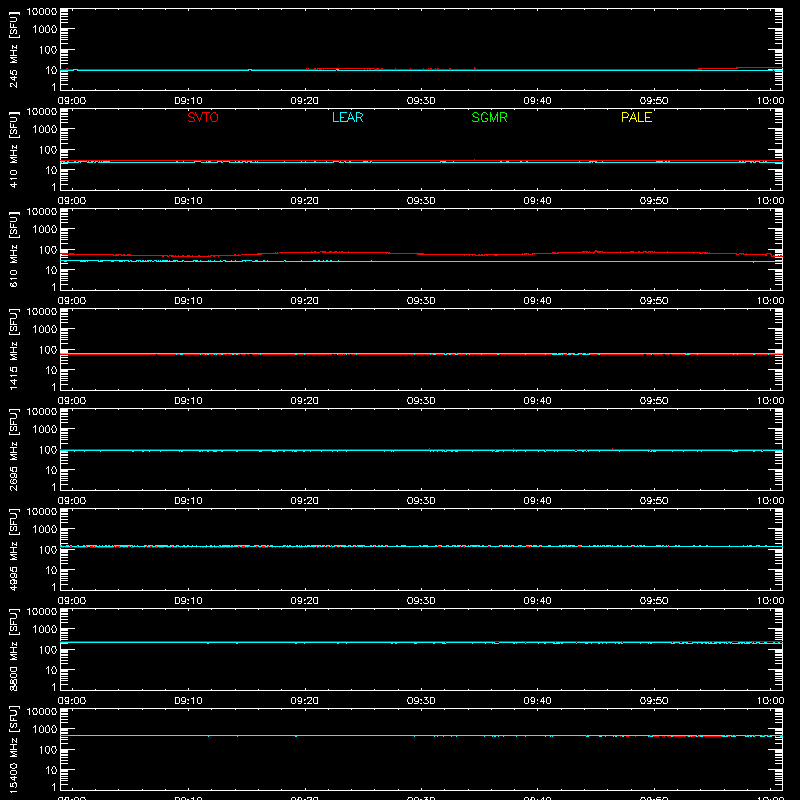Click the red SVTO legend label
The width and height of the screenshot is (800, 800).
coord(203,117)
